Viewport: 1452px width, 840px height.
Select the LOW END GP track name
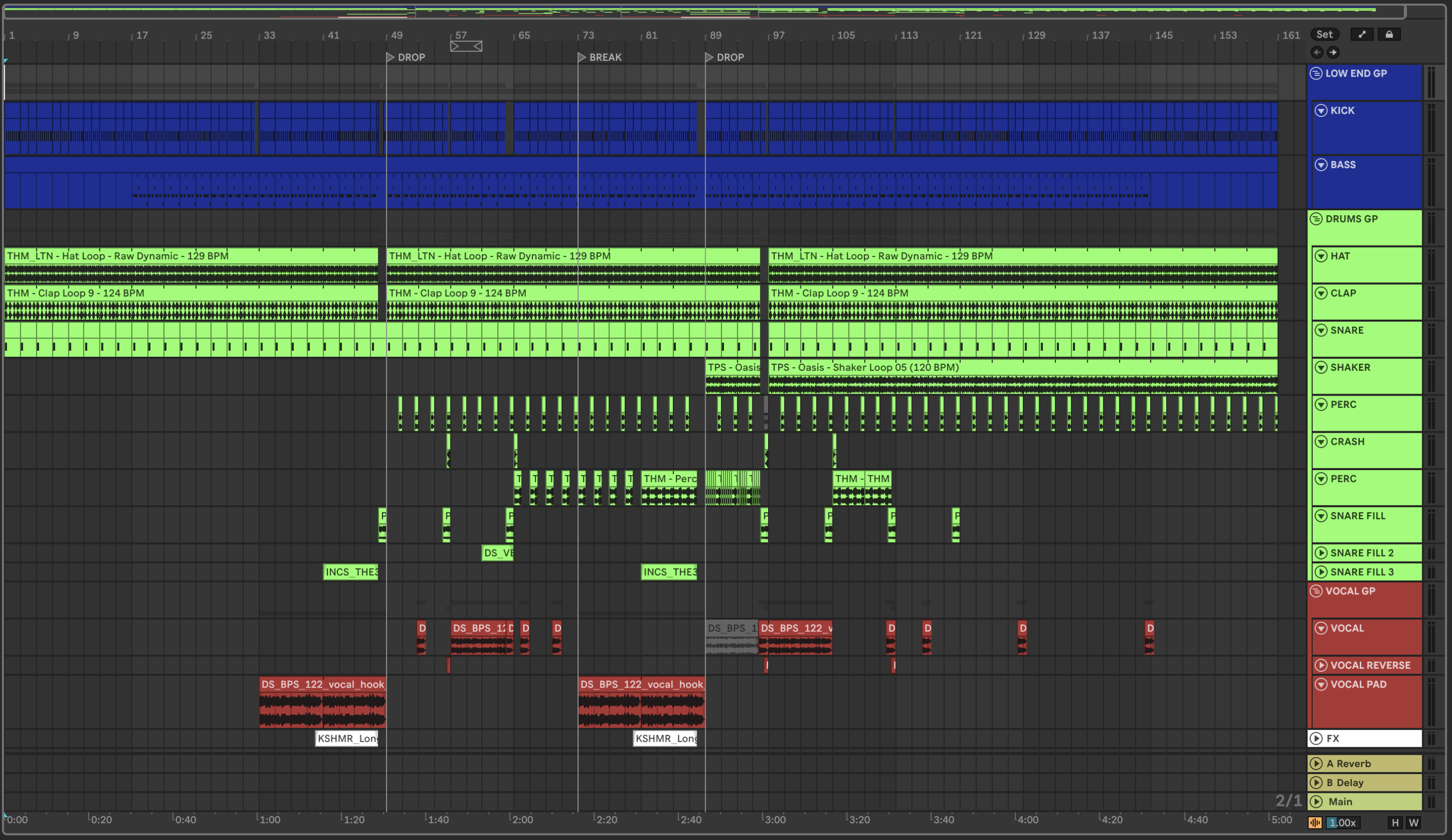point(1356,74)
